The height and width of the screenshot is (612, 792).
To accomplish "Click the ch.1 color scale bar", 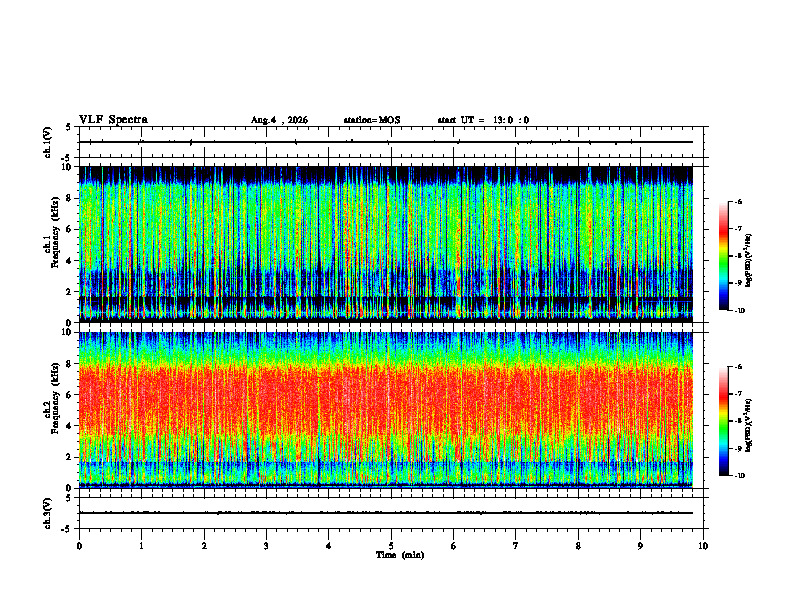I will 723,256.
